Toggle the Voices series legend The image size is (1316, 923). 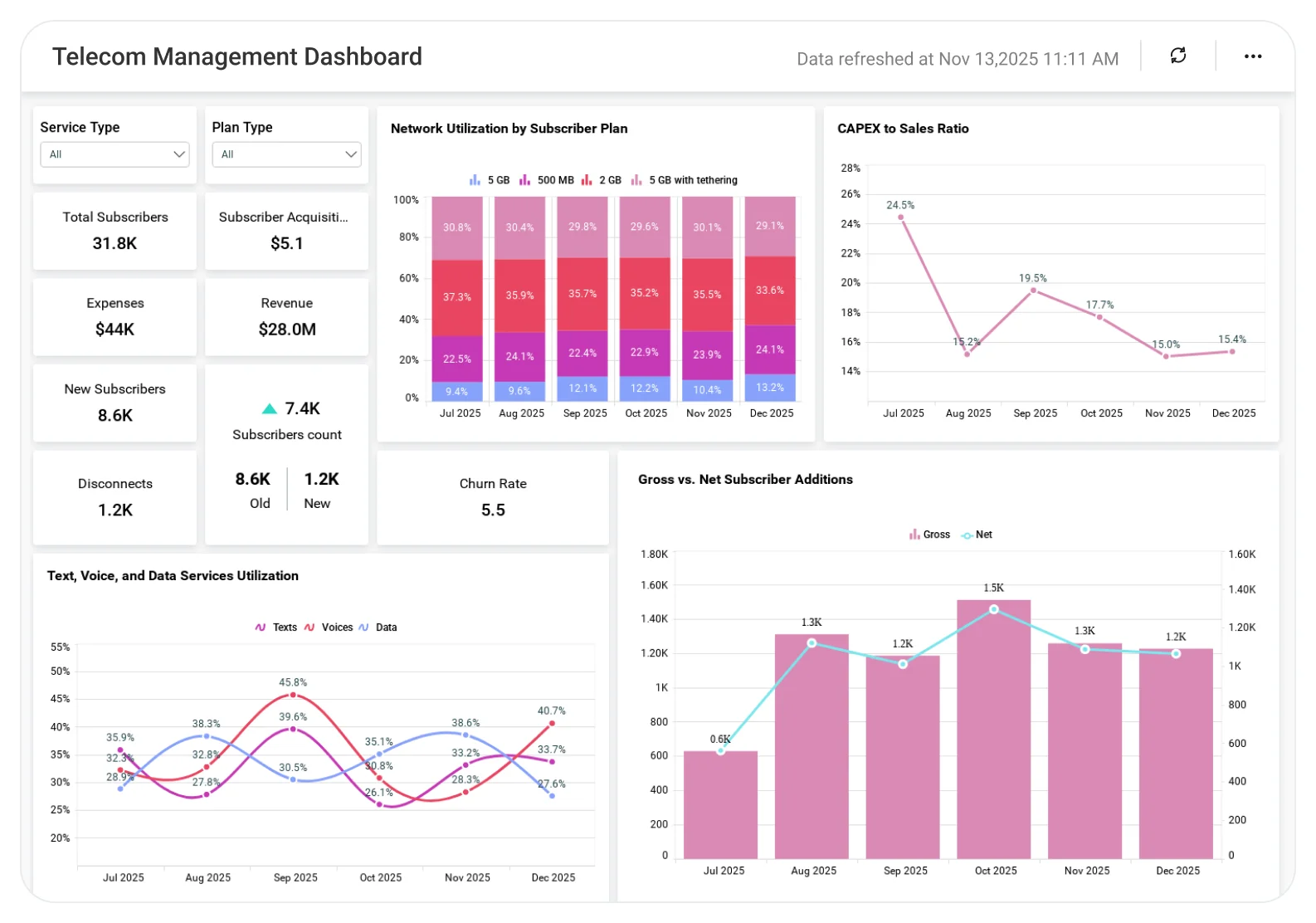pyautogui.click(x=328, y=628)
